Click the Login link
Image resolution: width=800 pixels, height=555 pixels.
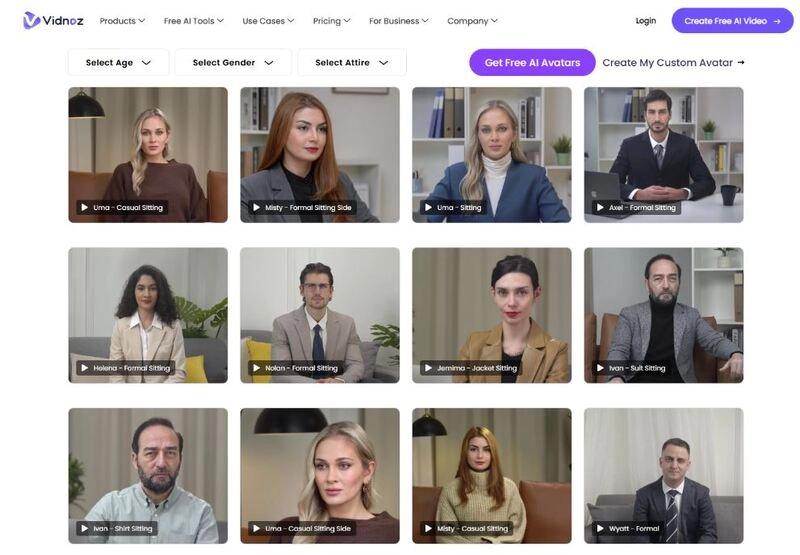646,21
